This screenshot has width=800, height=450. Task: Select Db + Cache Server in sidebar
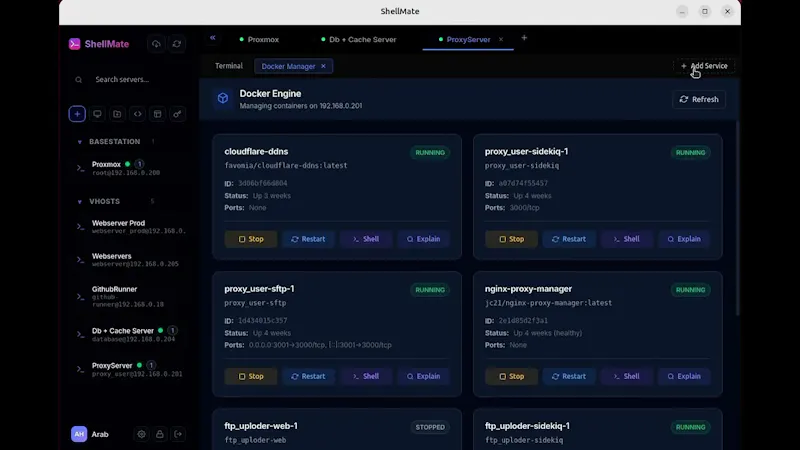tap(129, 334)
